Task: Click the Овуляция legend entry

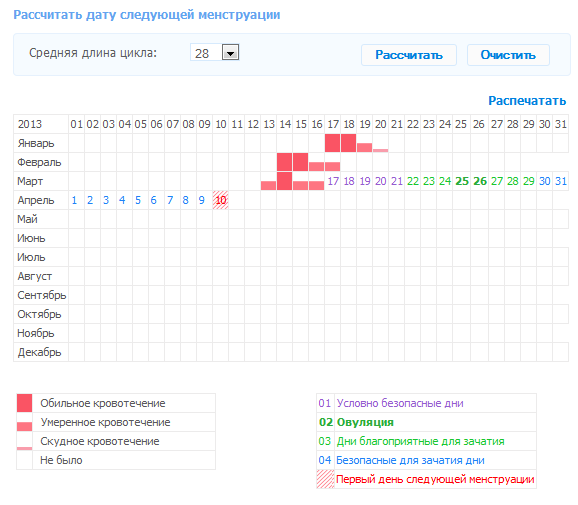Action: [365, 422]
